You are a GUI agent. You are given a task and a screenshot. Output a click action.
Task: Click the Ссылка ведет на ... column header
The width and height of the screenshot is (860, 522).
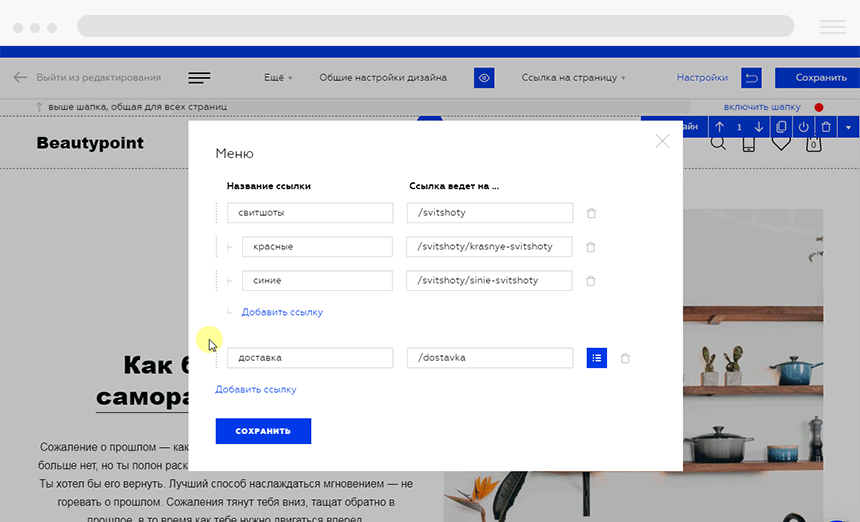[454, 186]
